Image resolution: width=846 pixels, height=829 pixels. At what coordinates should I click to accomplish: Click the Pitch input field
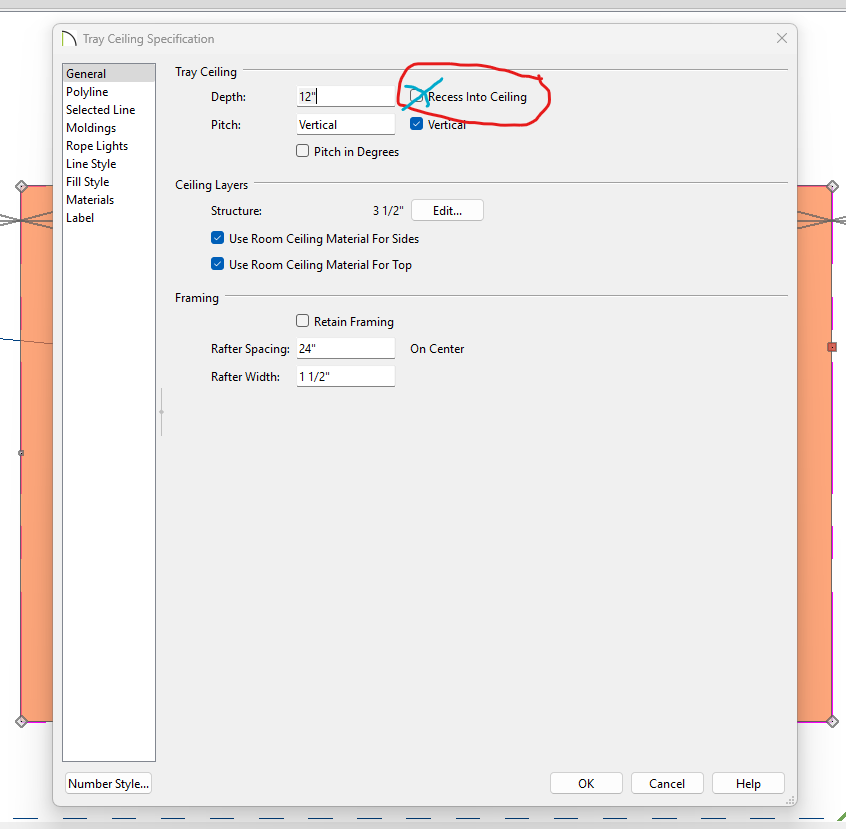(345, 125)
